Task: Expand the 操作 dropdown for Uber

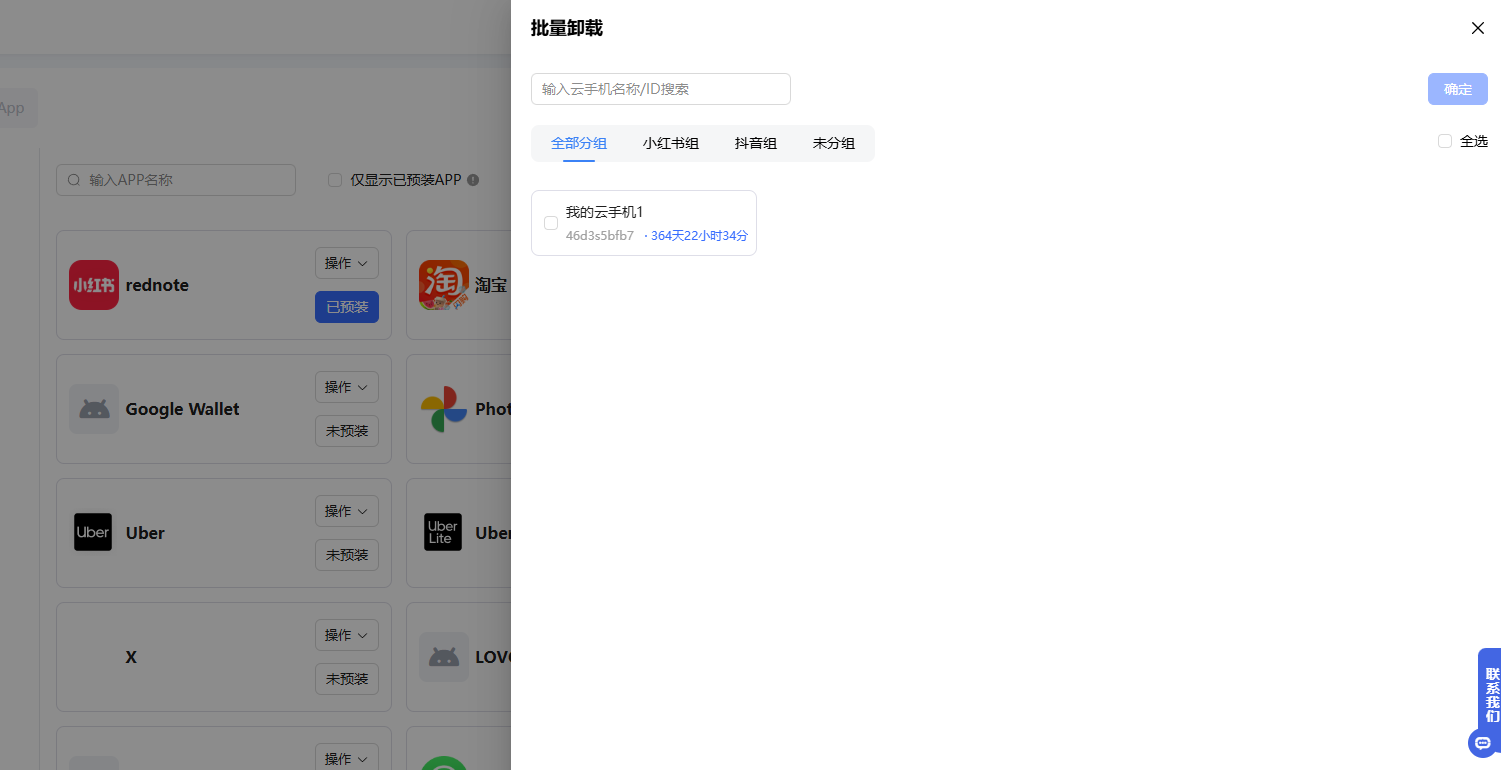Action: pos(347,511)
